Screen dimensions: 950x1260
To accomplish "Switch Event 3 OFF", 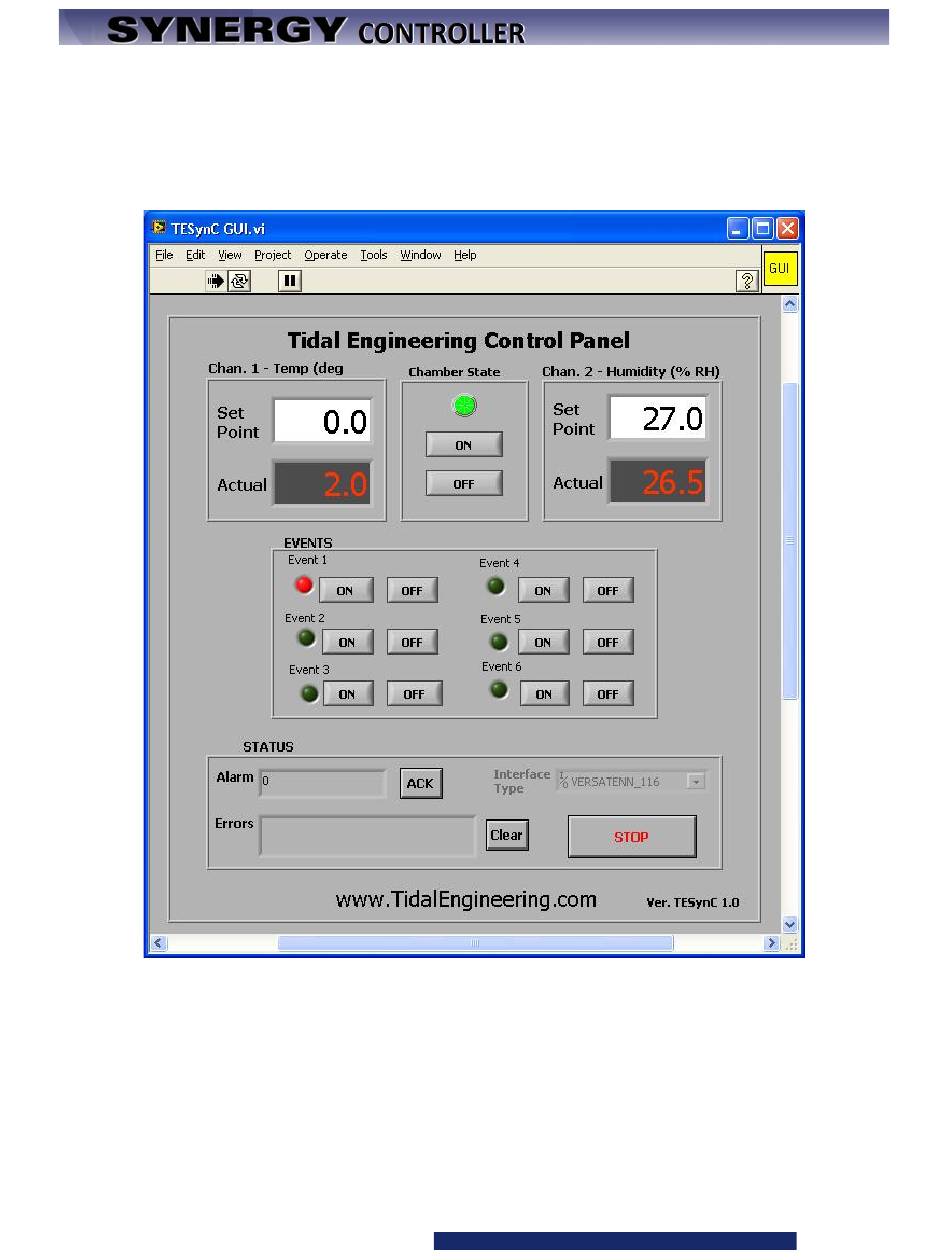I will point(414,694).
